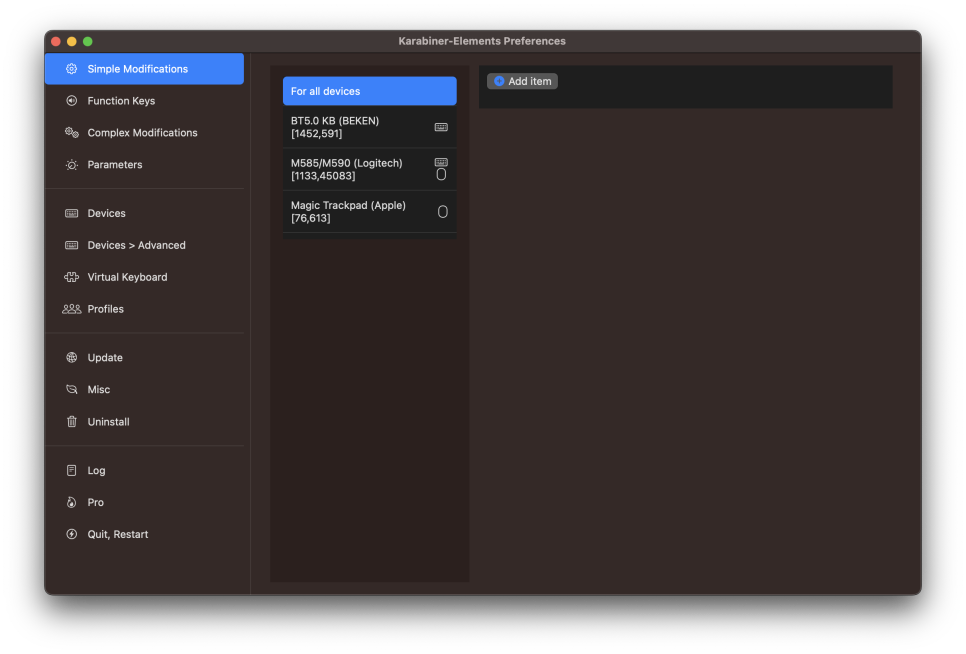Open the Pro section

tap(144, 502)
